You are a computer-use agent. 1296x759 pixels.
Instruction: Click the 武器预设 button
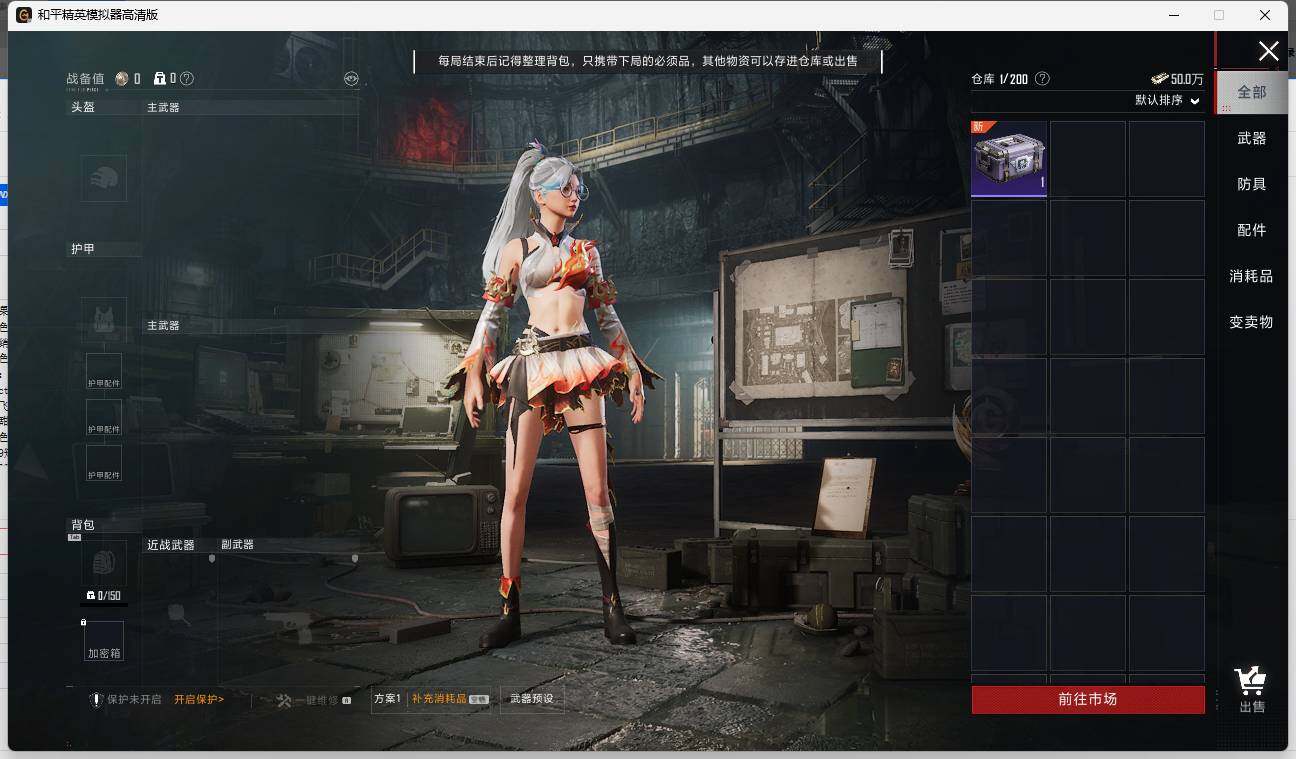click(531, 699)
